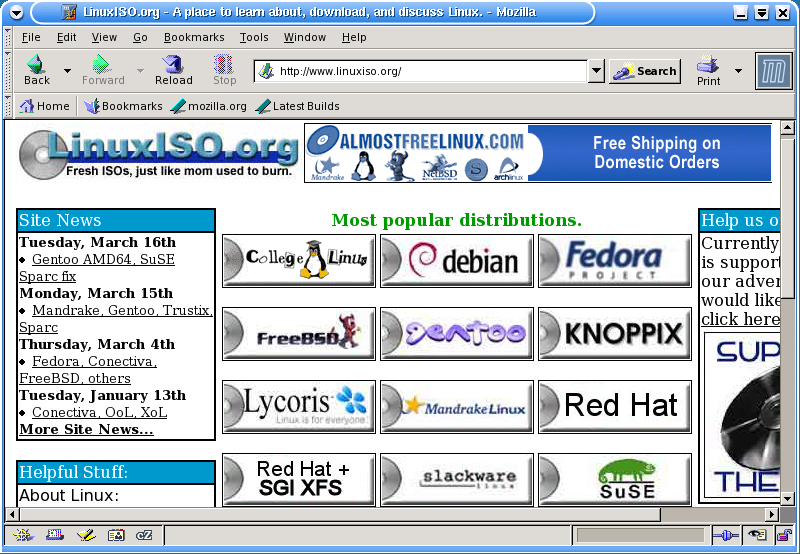Open Composer icon in status bar
This screenshot has height=554, width=800.
[x=86, y=535]
